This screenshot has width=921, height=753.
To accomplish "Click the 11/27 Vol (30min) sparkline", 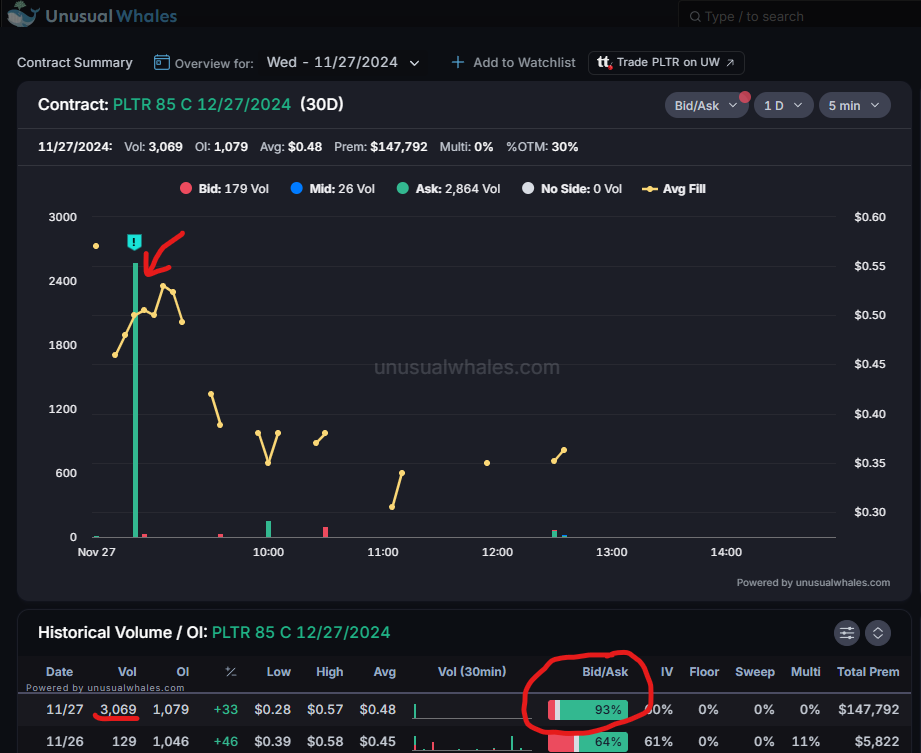I will click(472, 711).
